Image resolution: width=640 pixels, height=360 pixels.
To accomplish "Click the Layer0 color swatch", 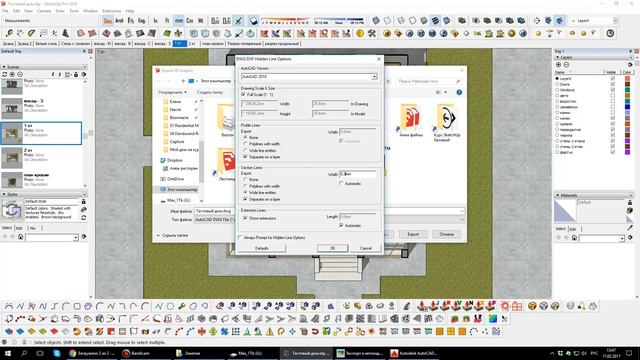I will [627, 78].
